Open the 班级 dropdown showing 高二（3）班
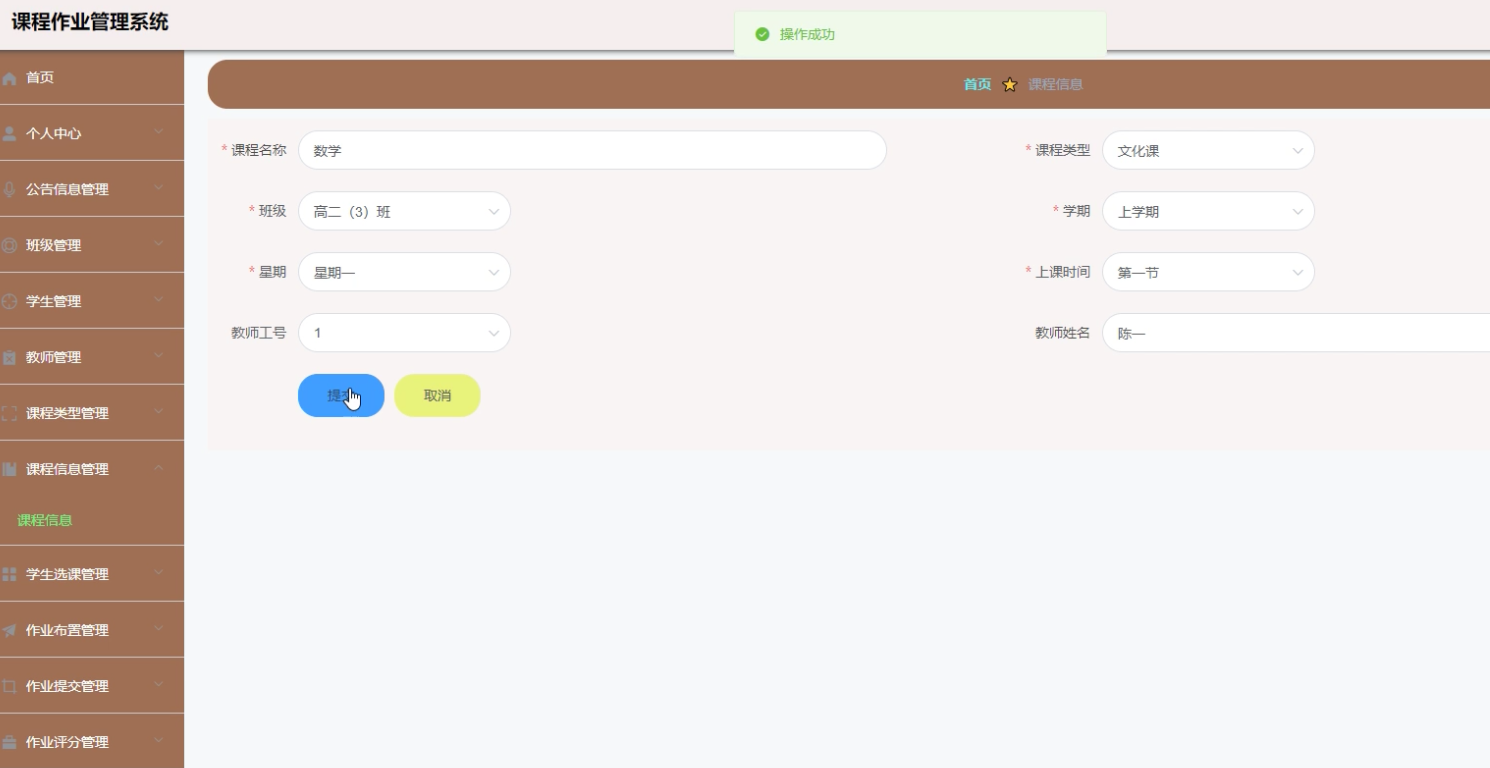This screenshot has width=1490, height=768. coord(404,212)
